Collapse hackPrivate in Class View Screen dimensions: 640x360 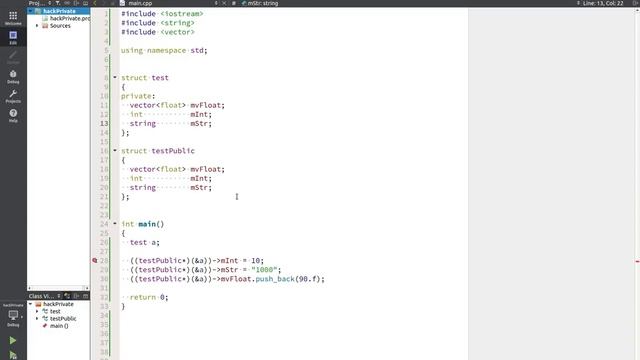tap(31, 304)
